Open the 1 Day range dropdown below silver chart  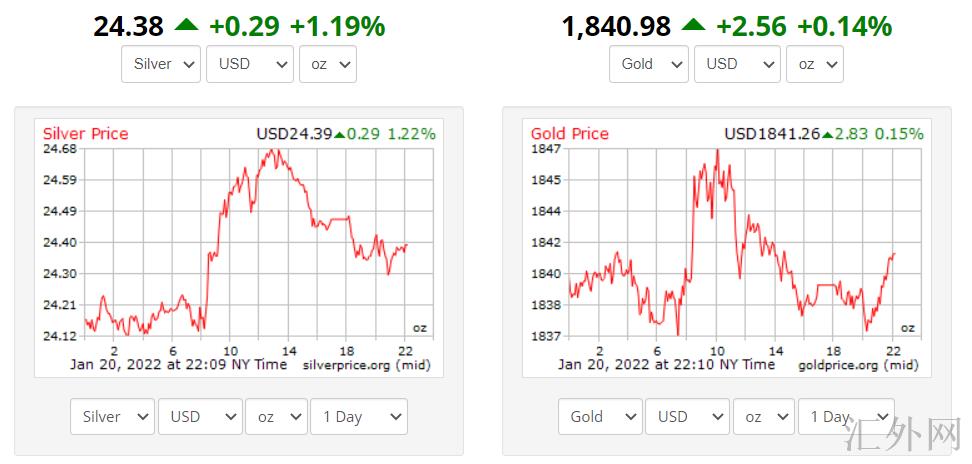click(x=359, y=417)
